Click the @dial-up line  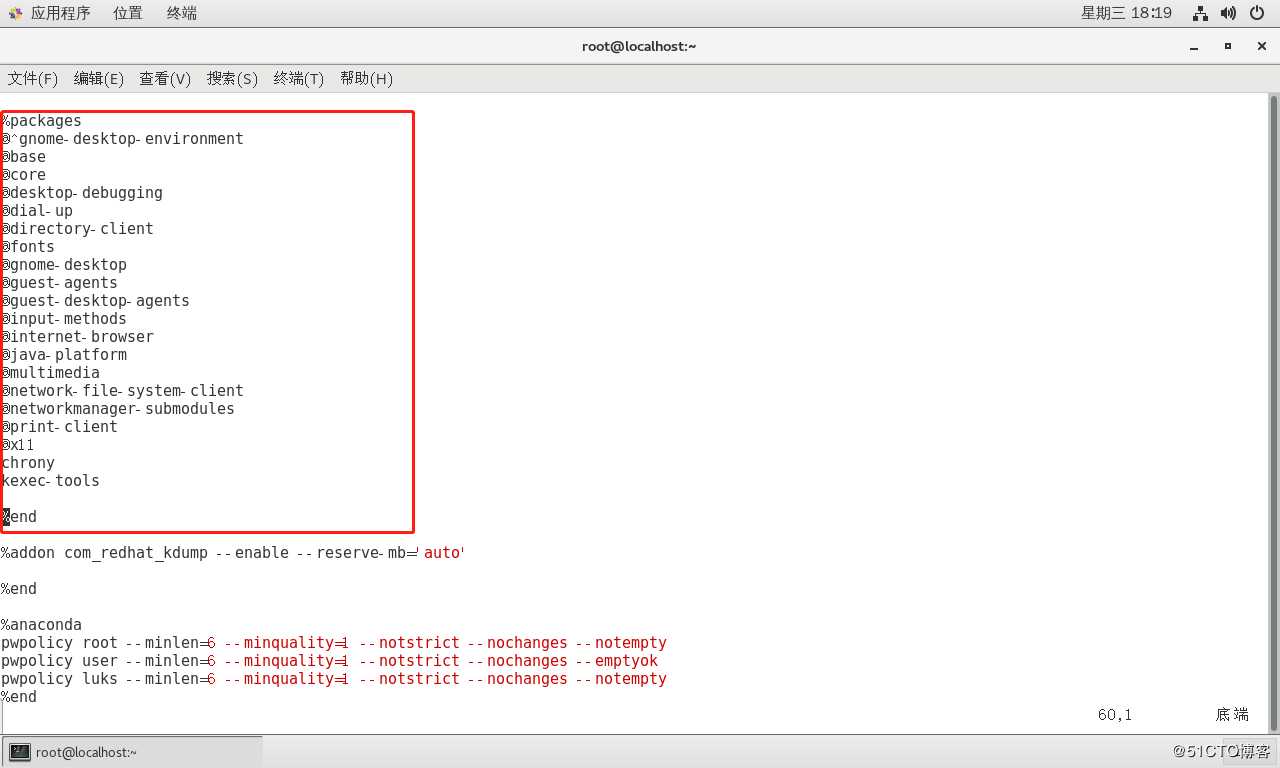[37, 211]
